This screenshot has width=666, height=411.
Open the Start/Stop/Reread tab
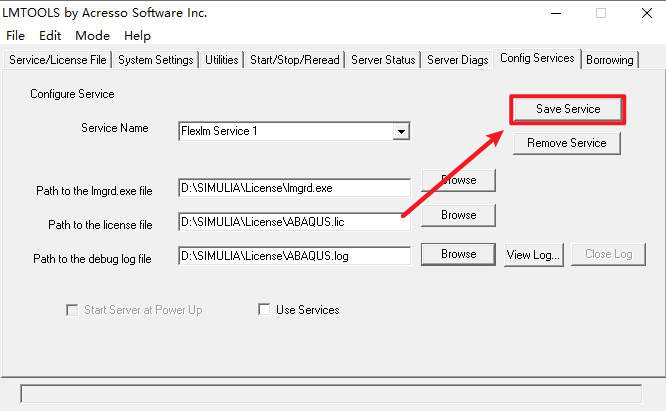pyautogui.click(x=294, y=60)
